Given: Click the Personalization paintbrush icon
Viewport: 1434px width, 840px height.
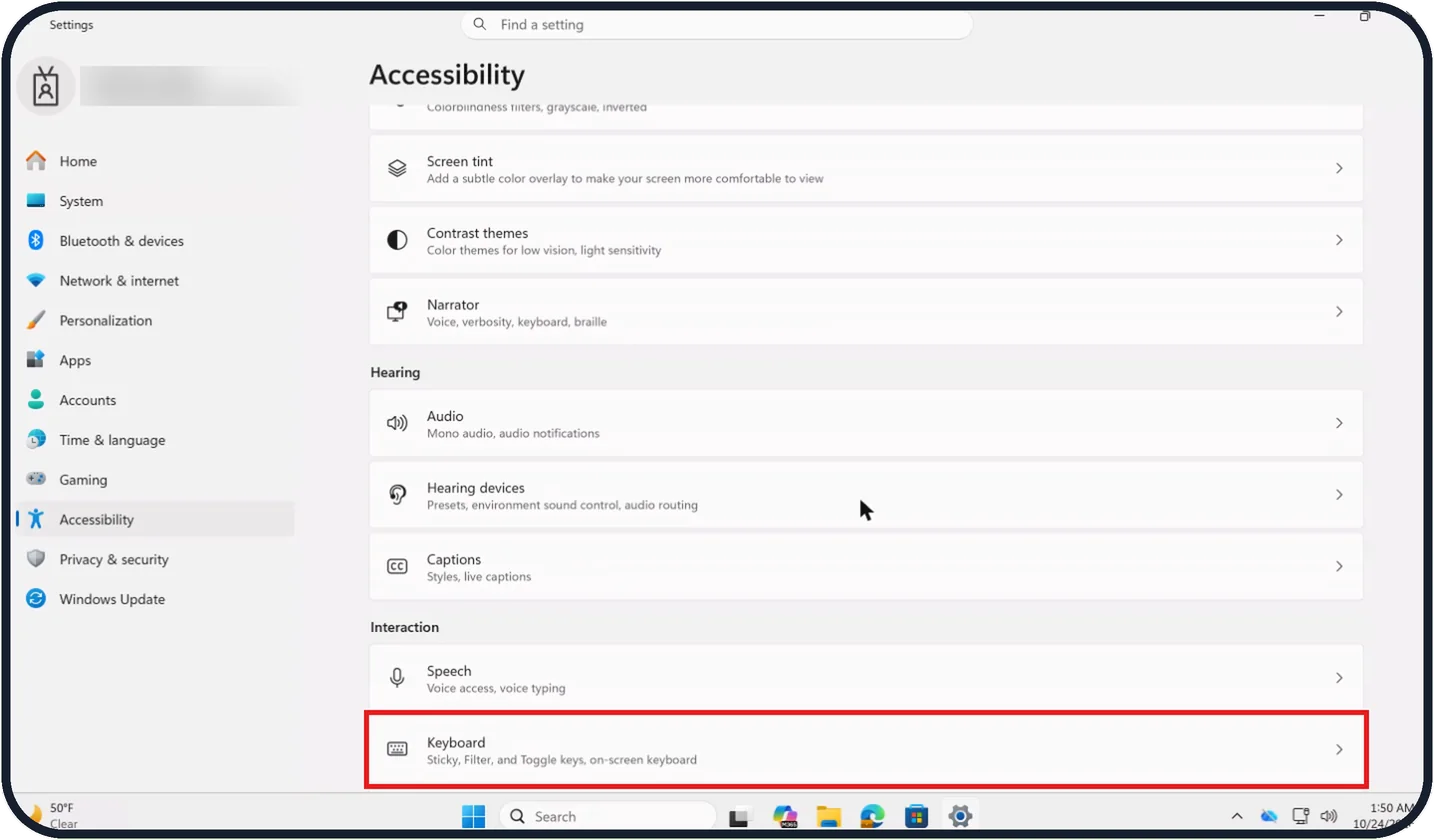Looking at the screenshot, I should pos(36,320).
